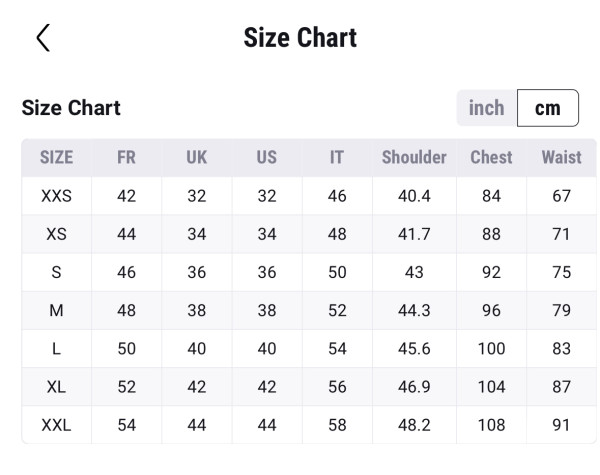Click the Waist column header
The height and width of the screenshot is (475, 600).
pyautogui.click(x=561, y=157)
